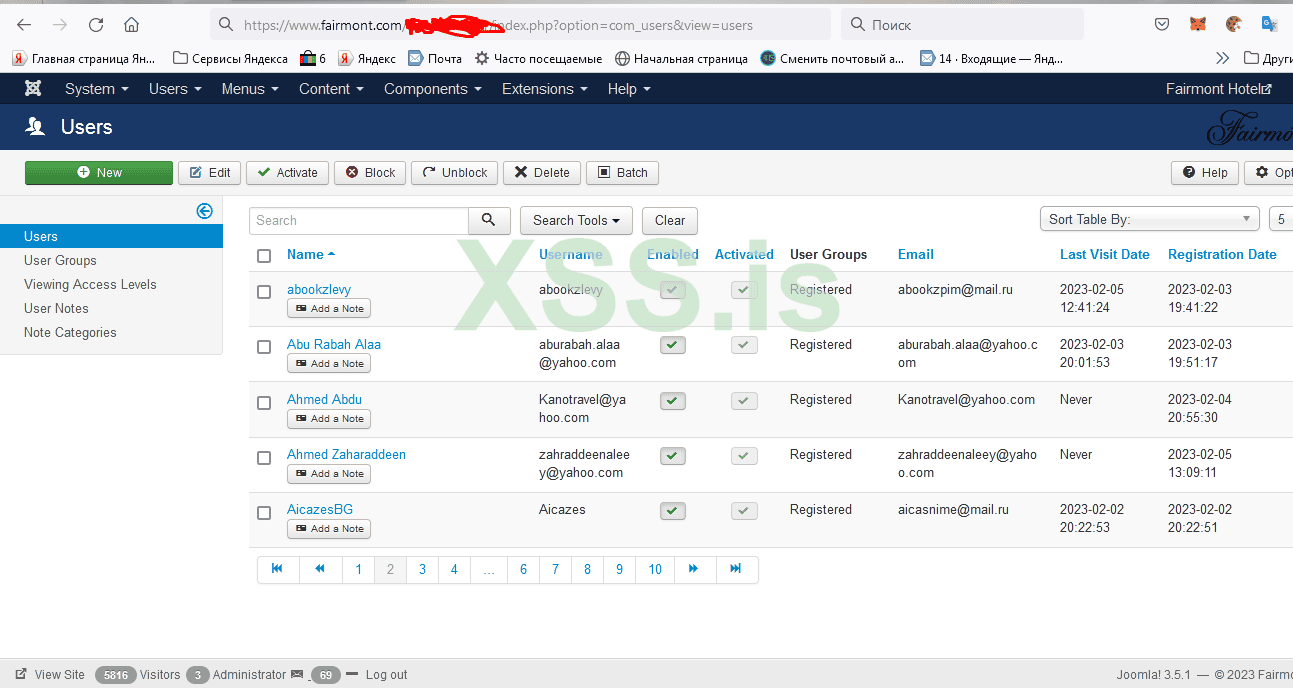
Task: Reload the page in the browser
Action: tap(96, 25)
